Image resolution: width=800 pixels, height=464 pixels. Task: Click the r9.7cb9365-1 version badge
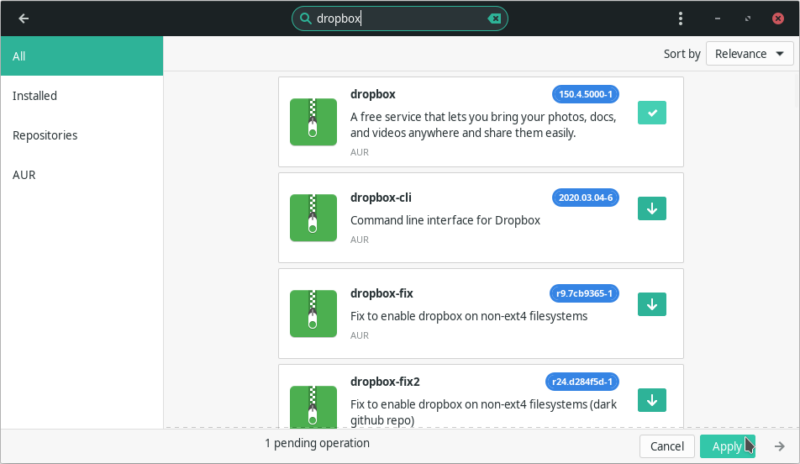[584, 294]
